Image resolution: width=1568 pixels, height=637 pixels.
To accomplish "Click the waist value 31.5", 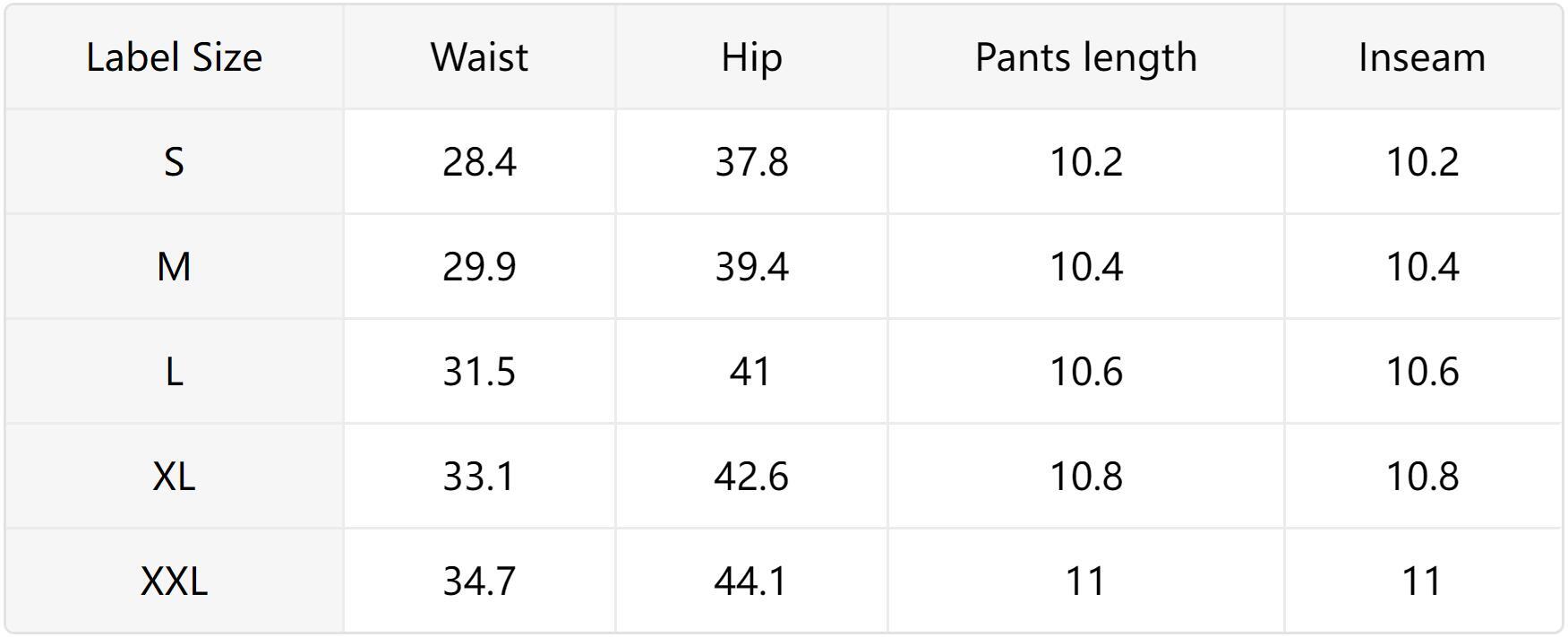I will (479, 372).
